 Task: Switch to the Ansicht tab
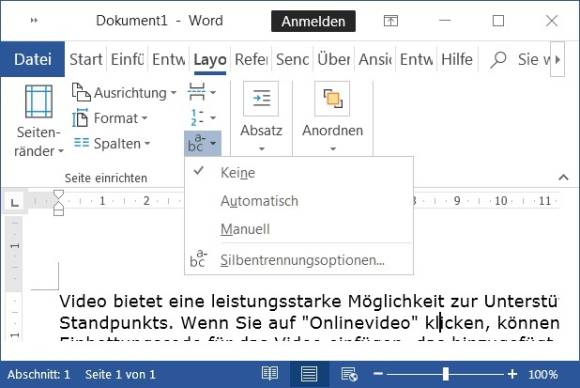(x=375, y=59)
